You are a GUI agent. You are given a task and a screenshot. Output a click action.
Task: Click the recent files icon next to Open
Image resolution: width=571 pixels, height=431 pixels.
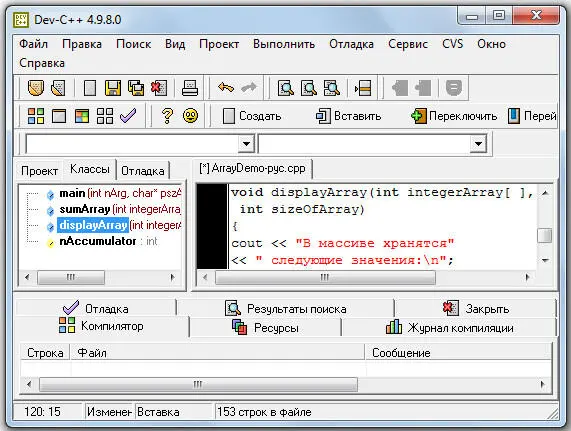[x=58, y=88]
